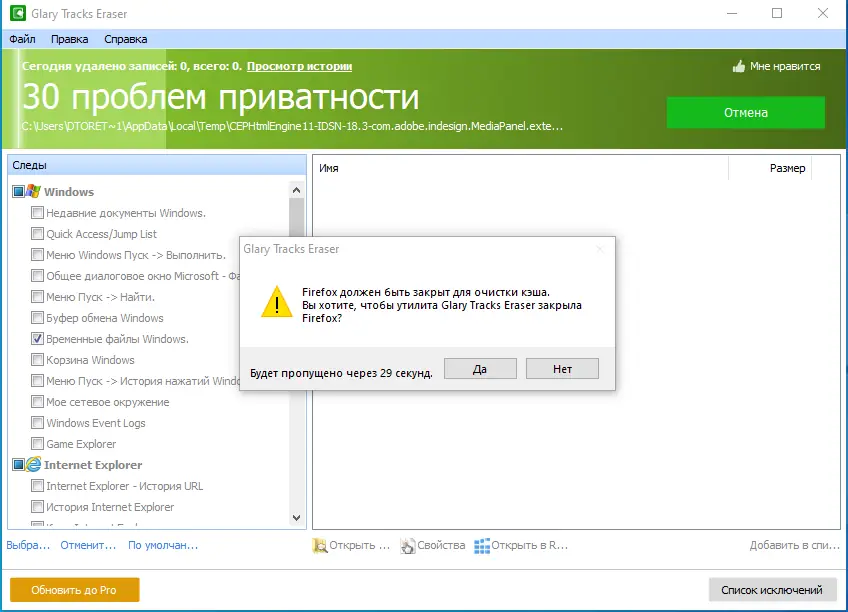
Task: Close the Firefox prompt dialog with X
Action: click(600, 249)
